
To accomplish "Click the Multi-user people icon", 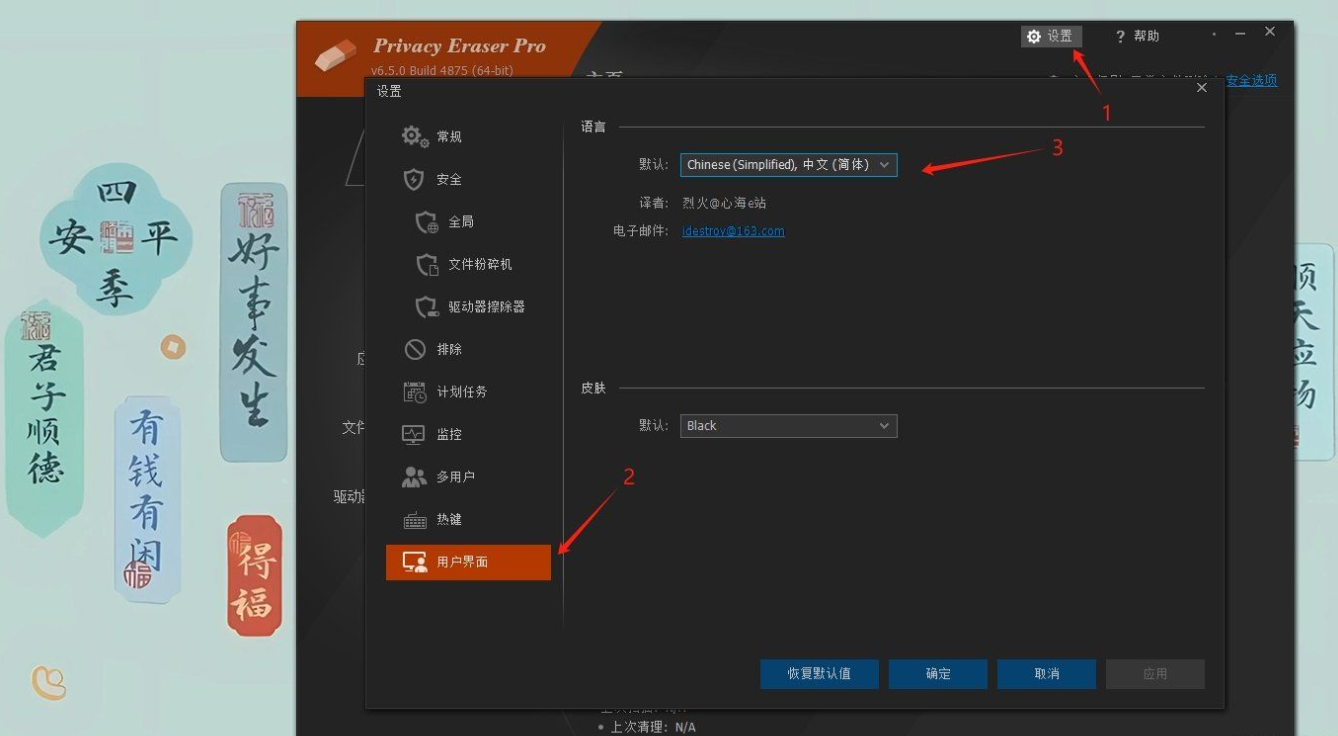I will coord(414,477).
